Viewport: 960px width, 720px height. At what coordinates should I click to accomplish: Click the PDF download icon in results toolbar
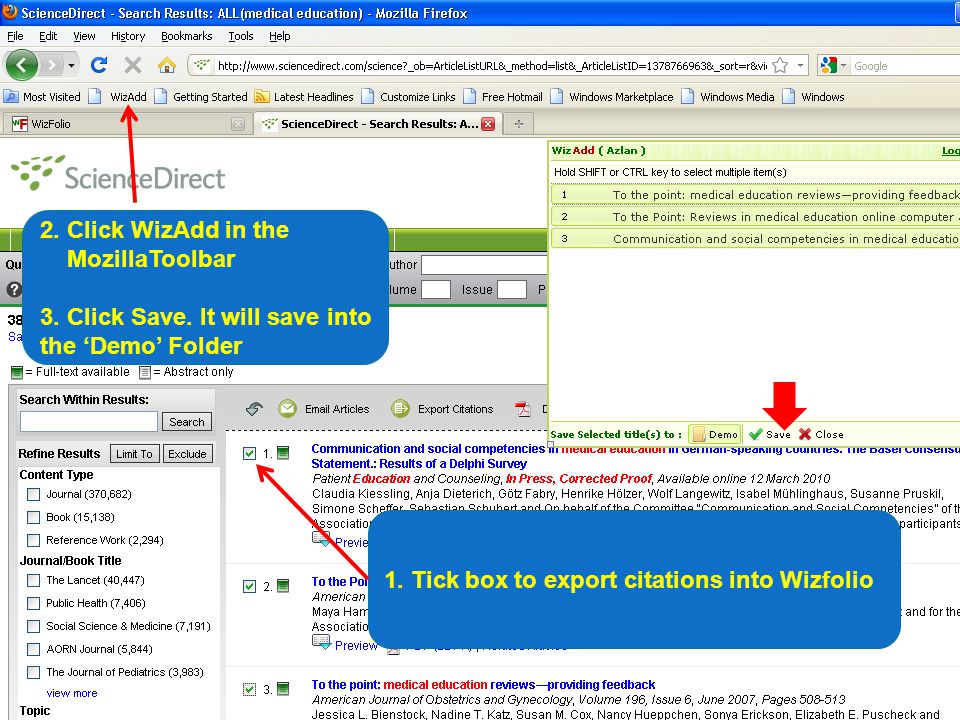pos(522,408)
